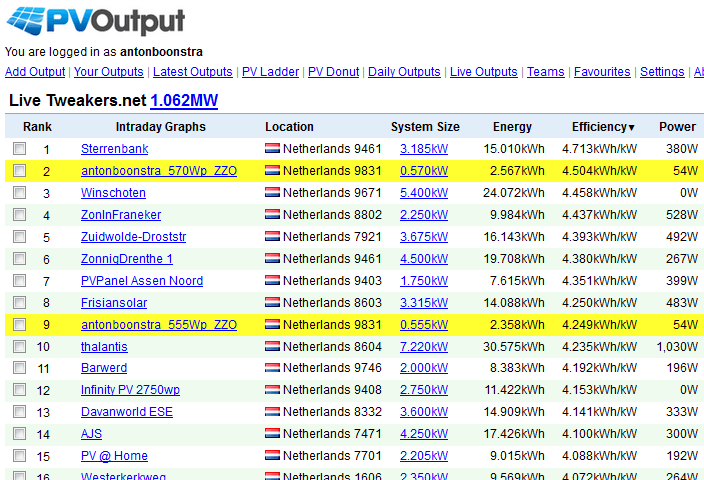The width and height of the screenshot is (704, 480).
Task: Go to Your Outputs
Action: pos(109,72)
